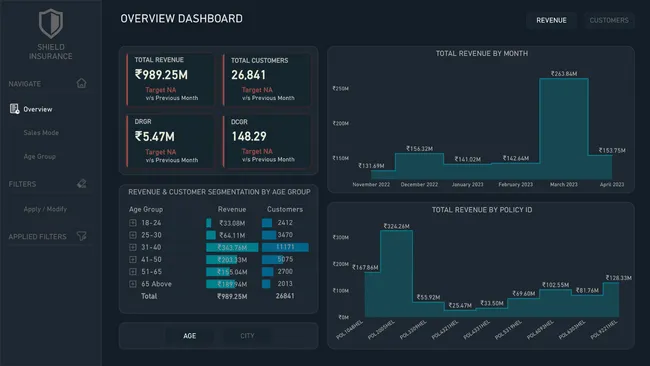The width and height of the screenshot is (650, 366).
Task: Click the 65 Above customers value 2013
Action: tap(285, 284)
